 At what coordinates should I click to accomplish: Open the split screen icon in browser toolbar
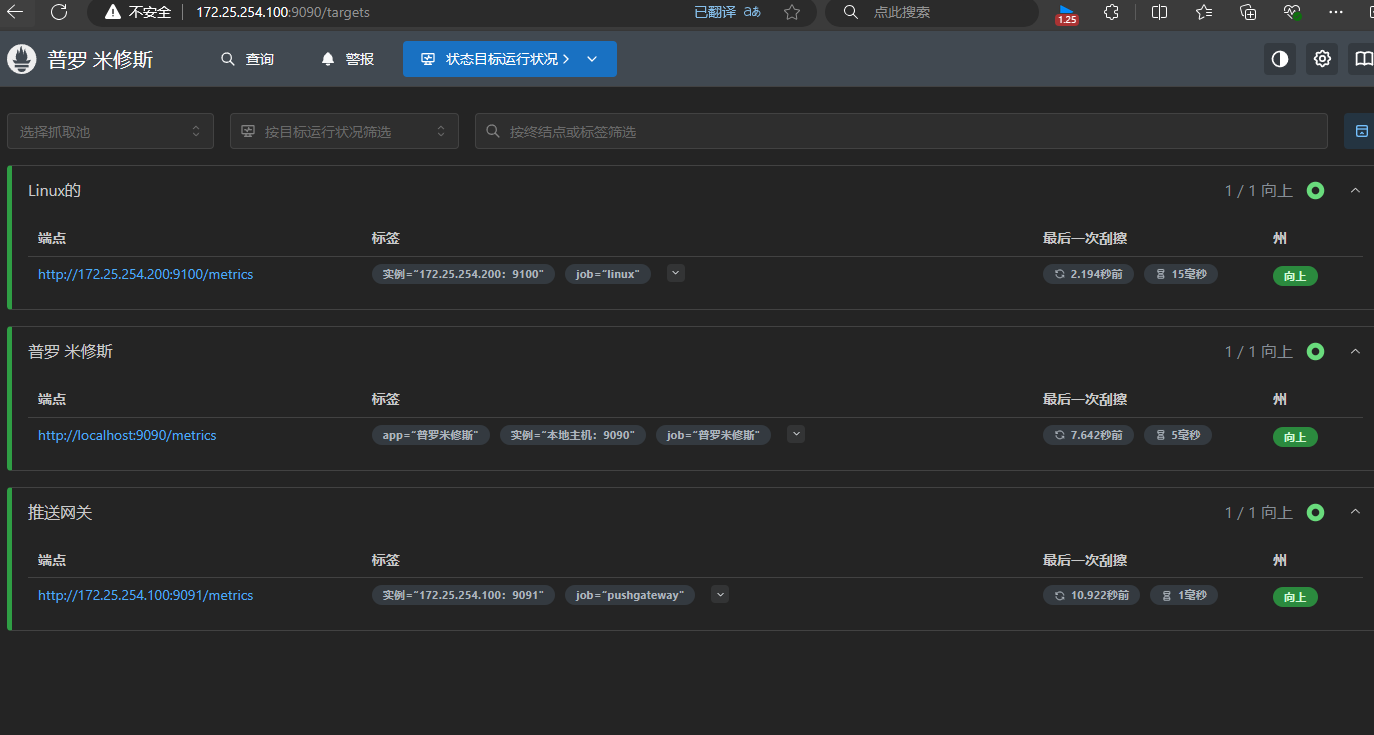tap(1160, 12)
